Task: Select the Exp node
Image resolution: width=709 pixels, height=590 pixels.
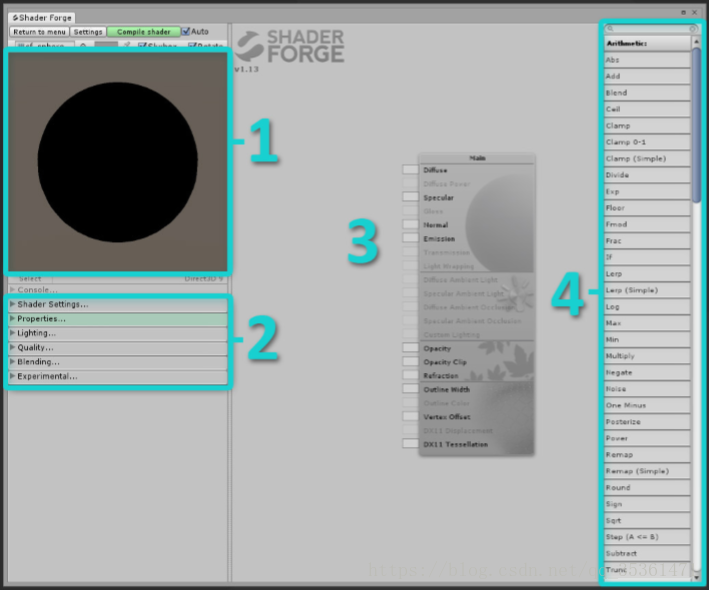Action: [x=648, y=191]
